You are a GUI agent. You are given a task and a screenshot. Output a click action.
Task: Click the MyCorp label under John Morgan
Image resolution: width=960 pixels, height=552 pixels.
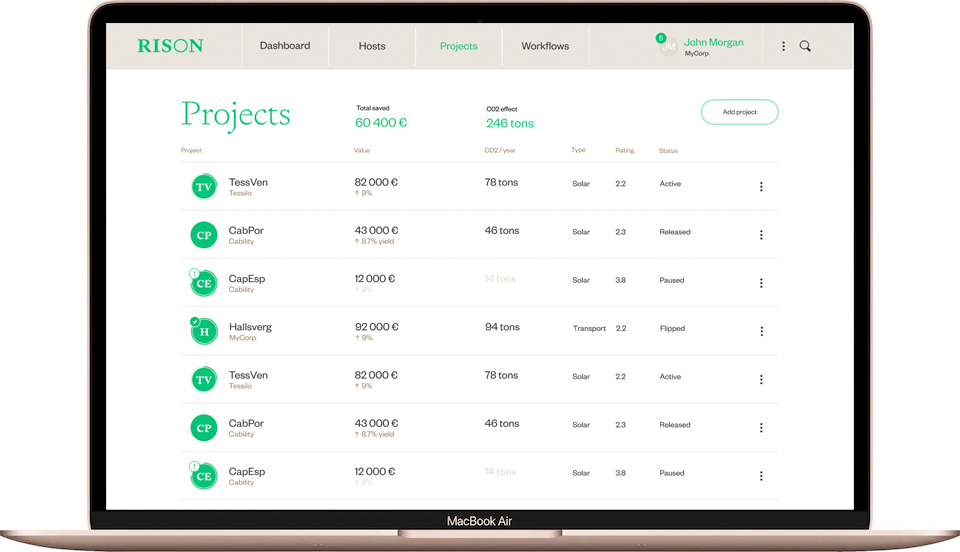pos(697,54)
